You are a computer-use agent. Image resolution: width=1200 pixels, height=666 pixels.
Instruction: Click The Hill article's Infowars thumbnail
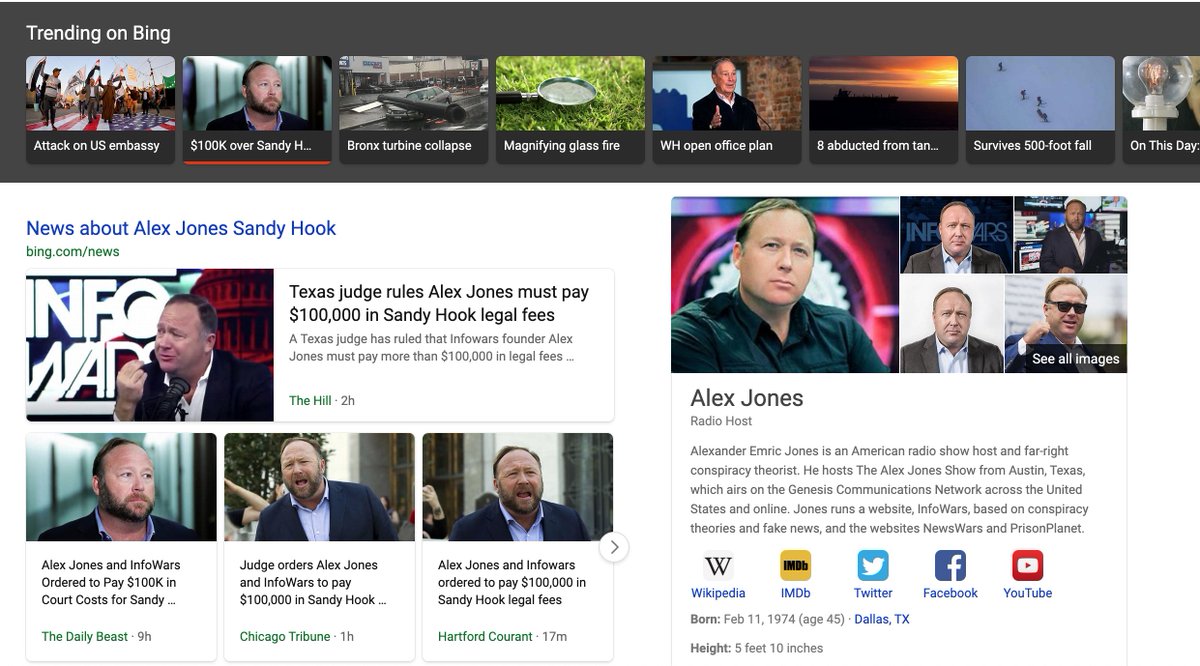pyautogui.click(x=150, y=345)
